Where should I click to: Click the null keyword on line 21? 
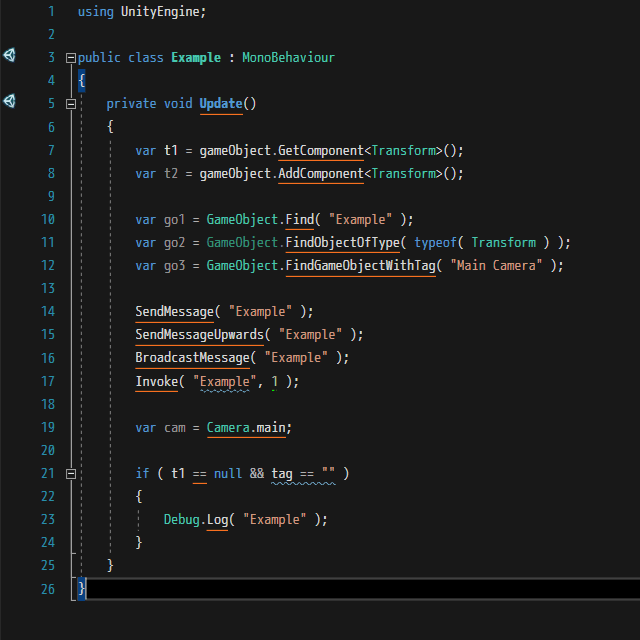[228, 474]
